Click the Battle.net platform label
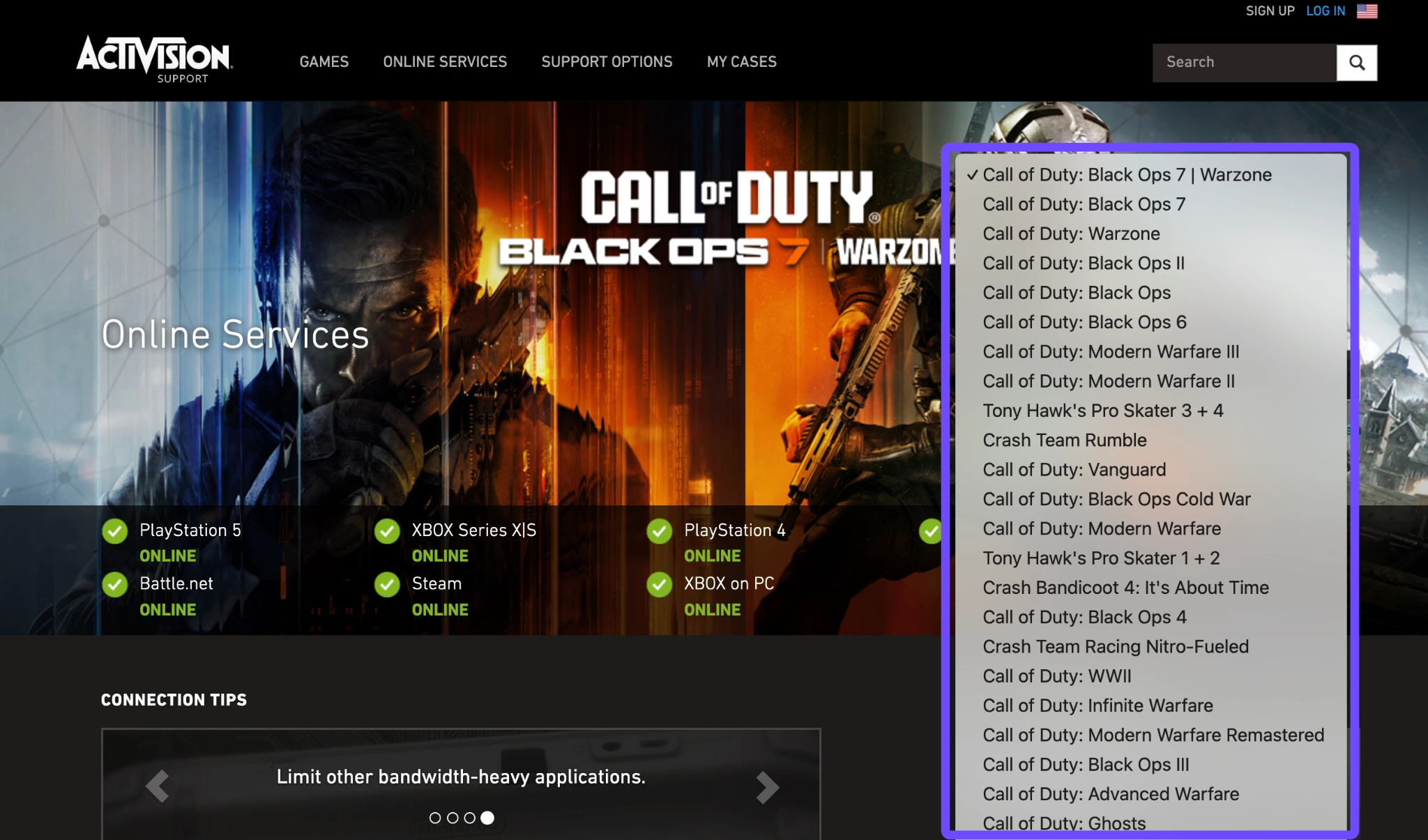The width and height of the screenshot is (1428, 840). tap(176, 584)
